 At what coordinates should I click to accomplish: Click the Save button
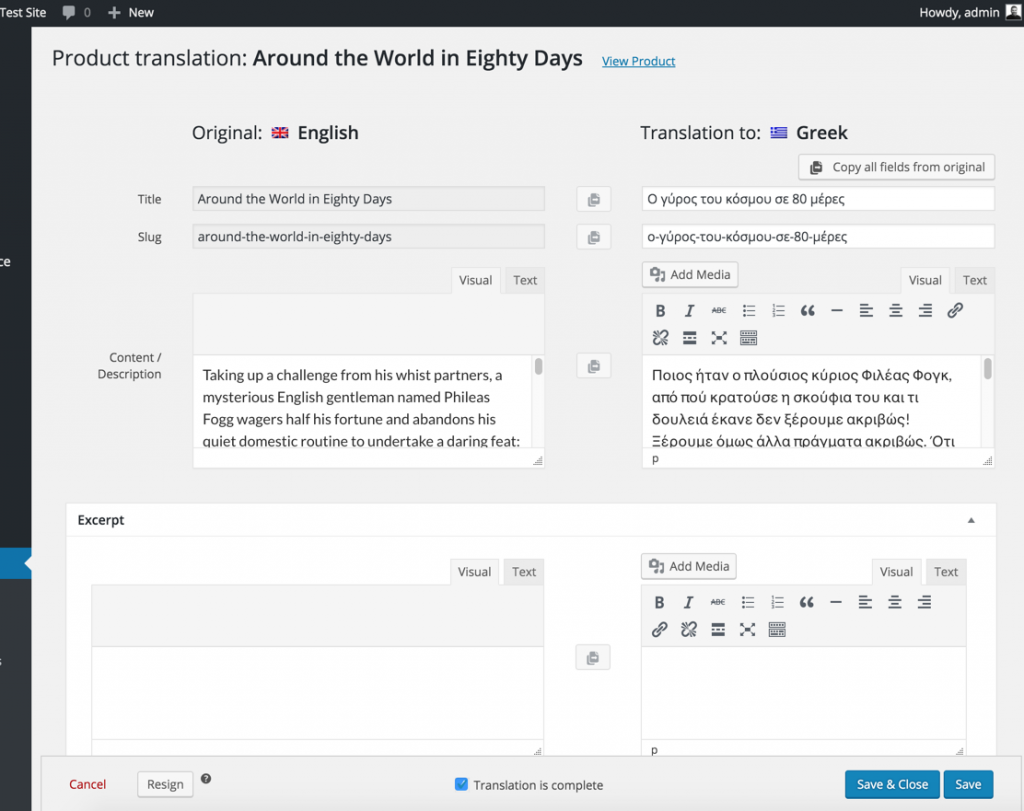coord(968,784)
